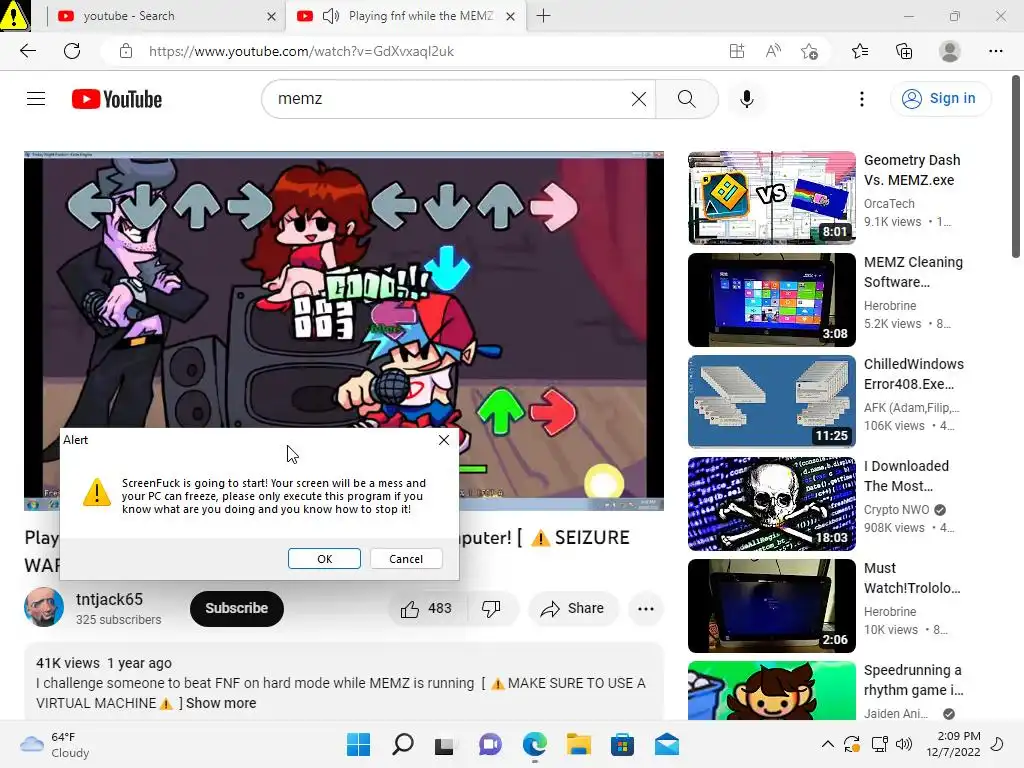Open 'Must Watch!Trololo...' video thumbnail

772,605
